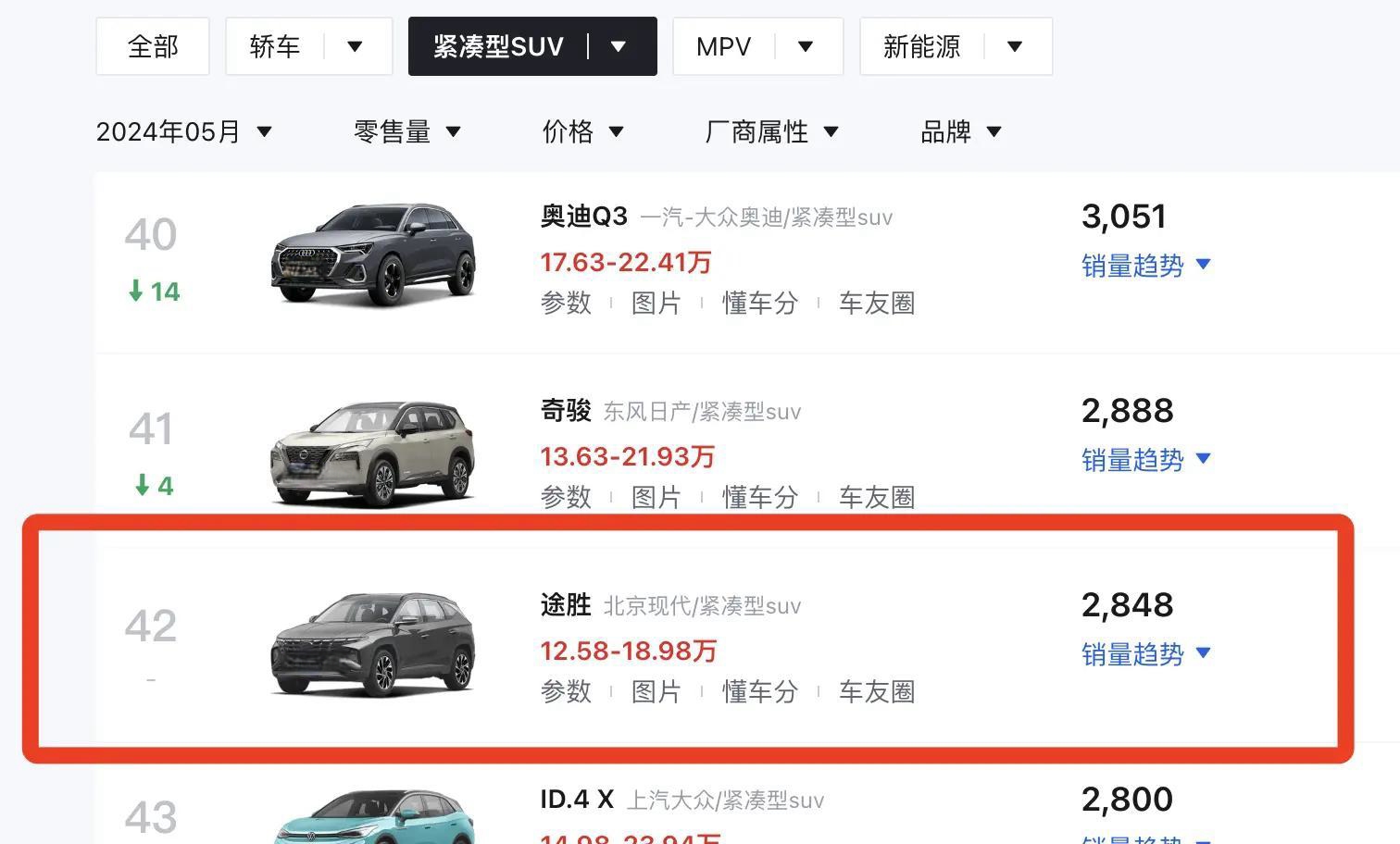Open the 2024年05月 date filter
This screenshot has width=1400, height=844.
point(184,131)
